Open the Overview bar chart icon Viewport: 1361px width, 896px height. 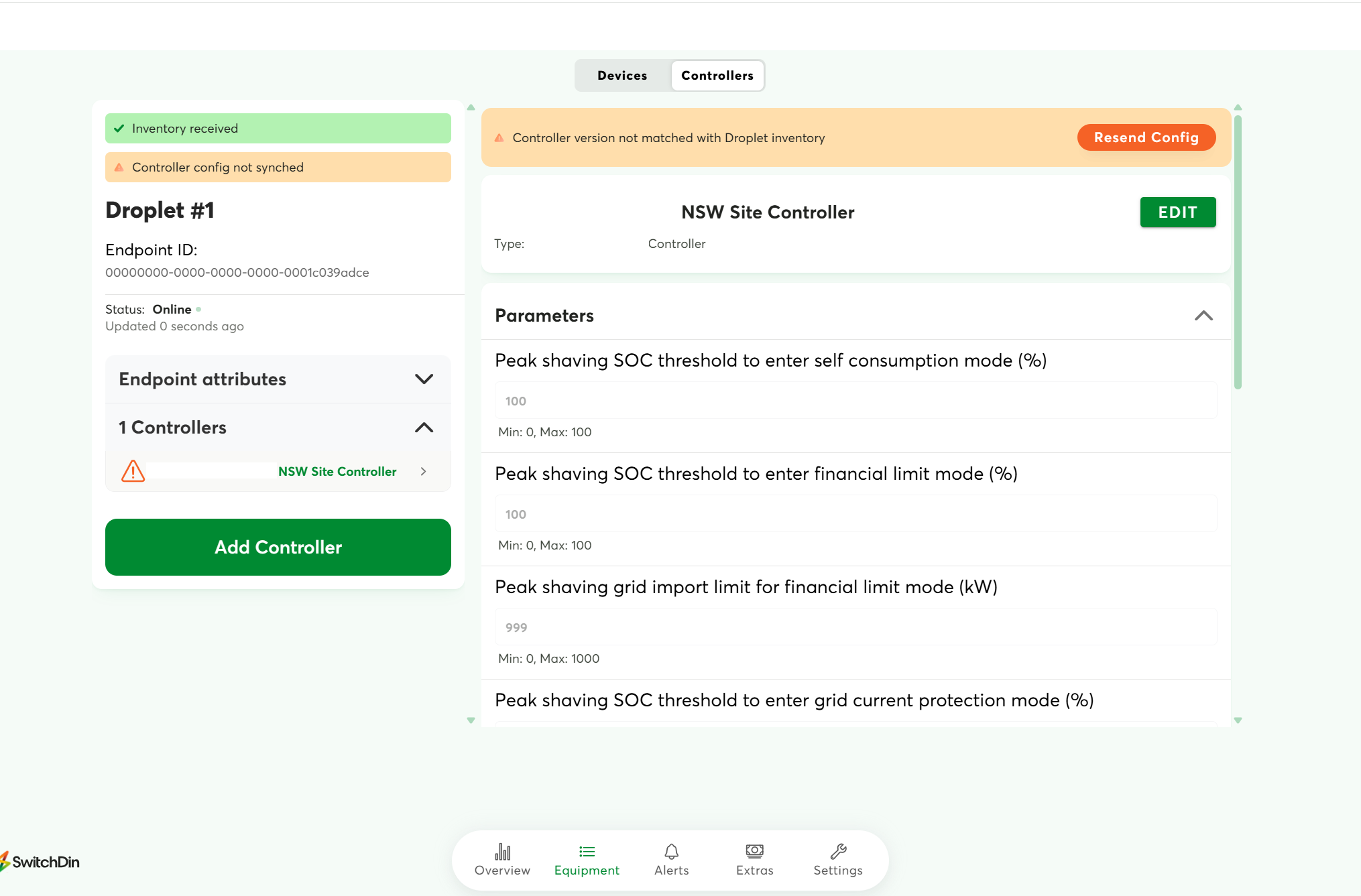(x=502, y=852)
